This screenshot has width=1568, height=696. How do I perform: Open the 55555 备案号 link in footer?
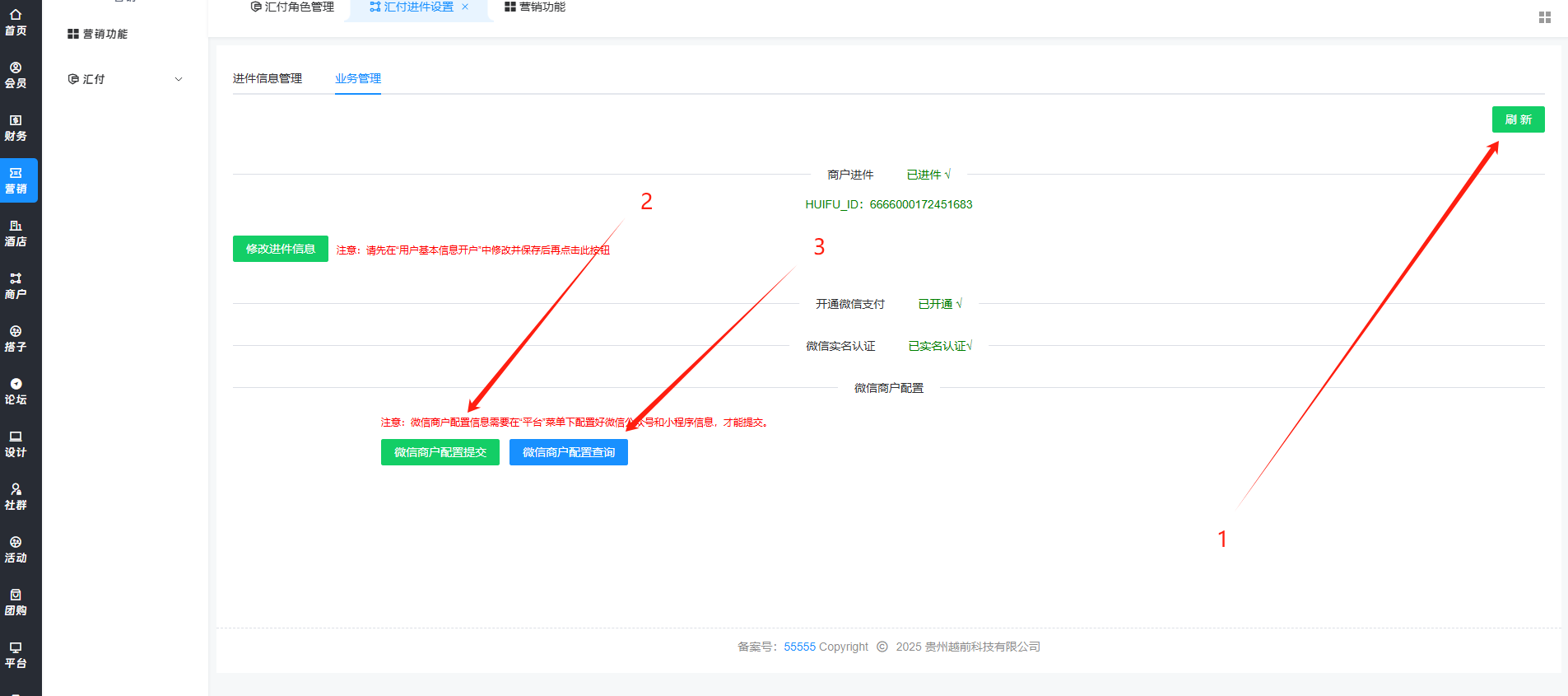(799, 647)
